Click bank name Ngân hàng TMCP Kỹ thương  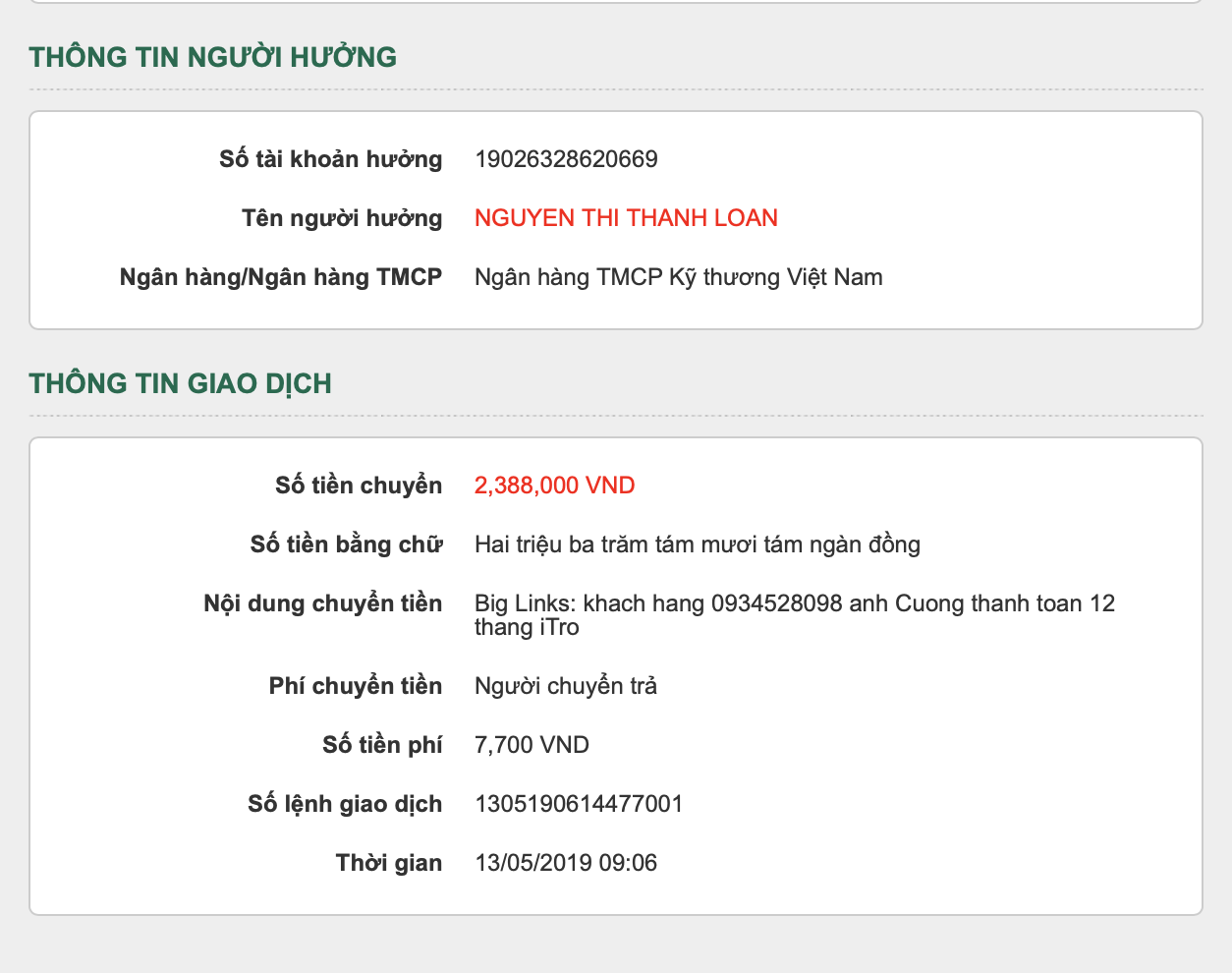pyautogui.click(x=678, y=277)
